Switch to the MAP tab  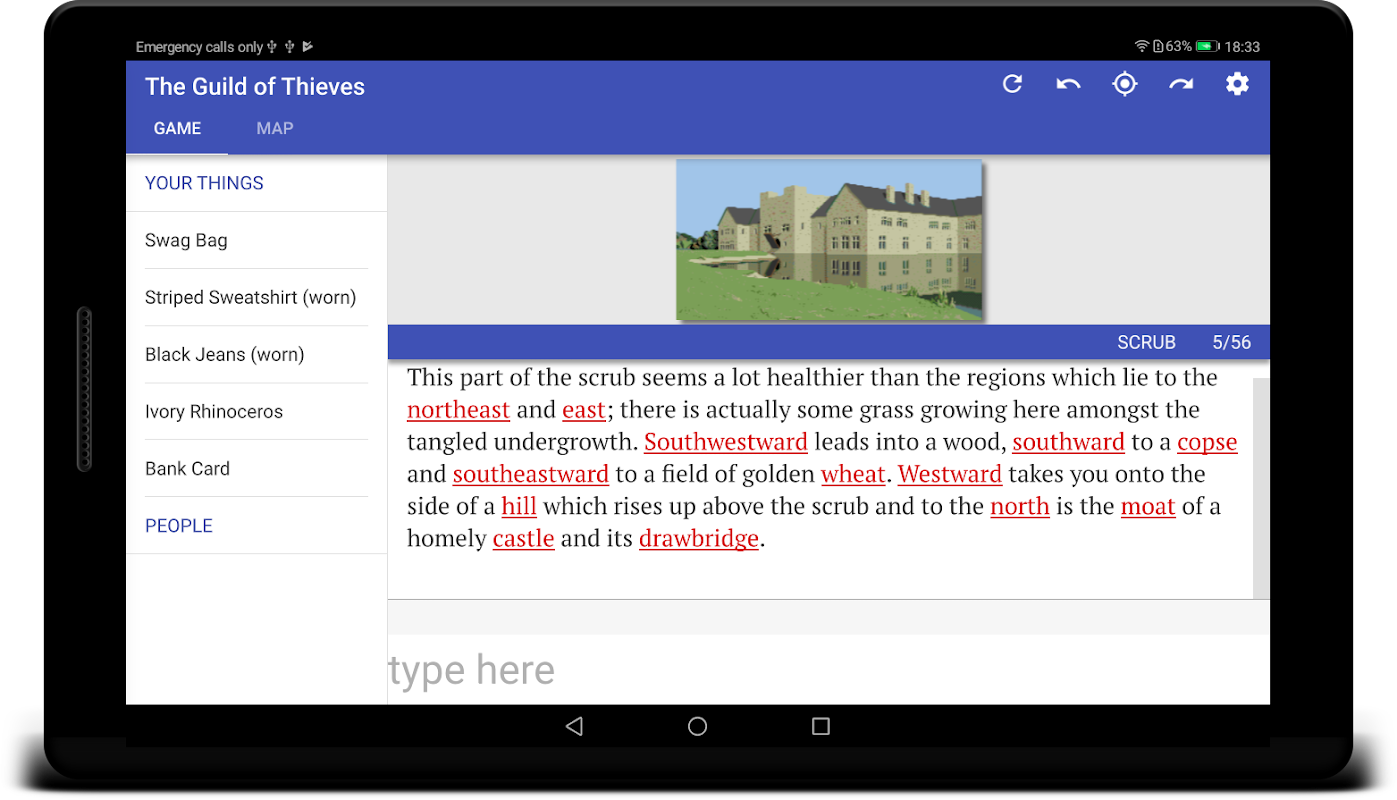275,128
